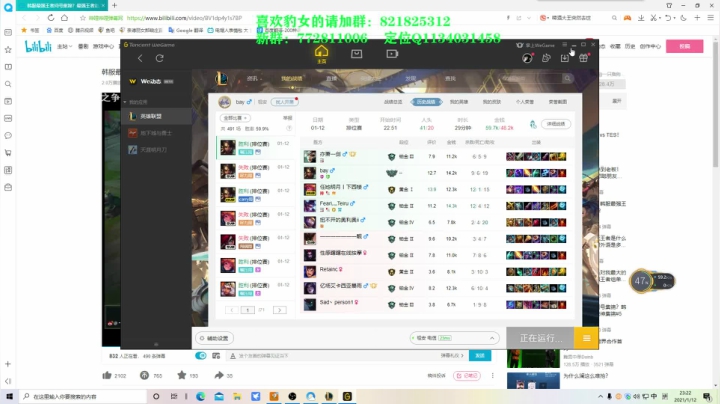Switch to 我的战绩 tab
The image size is (720, 404).
pyautogui.click(x=291, y=79)
